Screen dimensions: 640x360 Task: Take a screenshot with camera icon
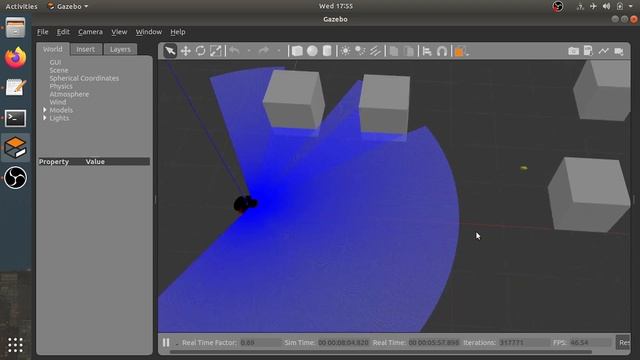pyautogui.click(x=573, y=51)
